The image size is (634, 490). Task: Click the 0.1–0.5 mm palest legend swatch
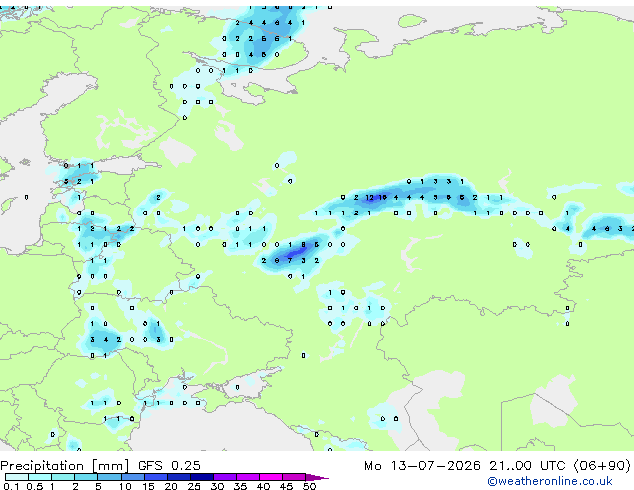tap(17, 477)
